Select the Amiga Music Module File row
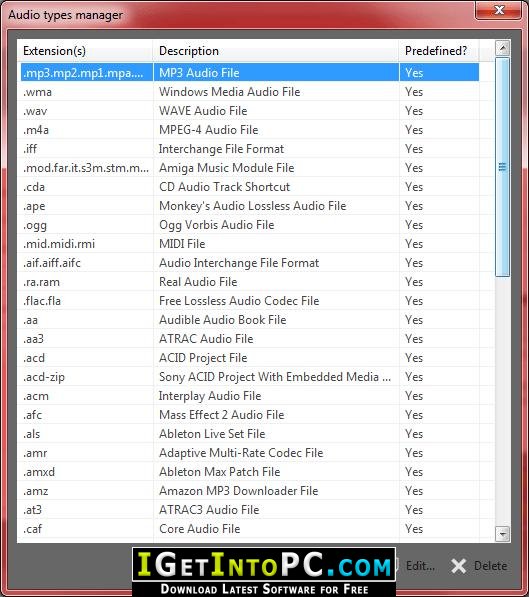This screenshot has height=597, width=529. [x=250, y=168]
